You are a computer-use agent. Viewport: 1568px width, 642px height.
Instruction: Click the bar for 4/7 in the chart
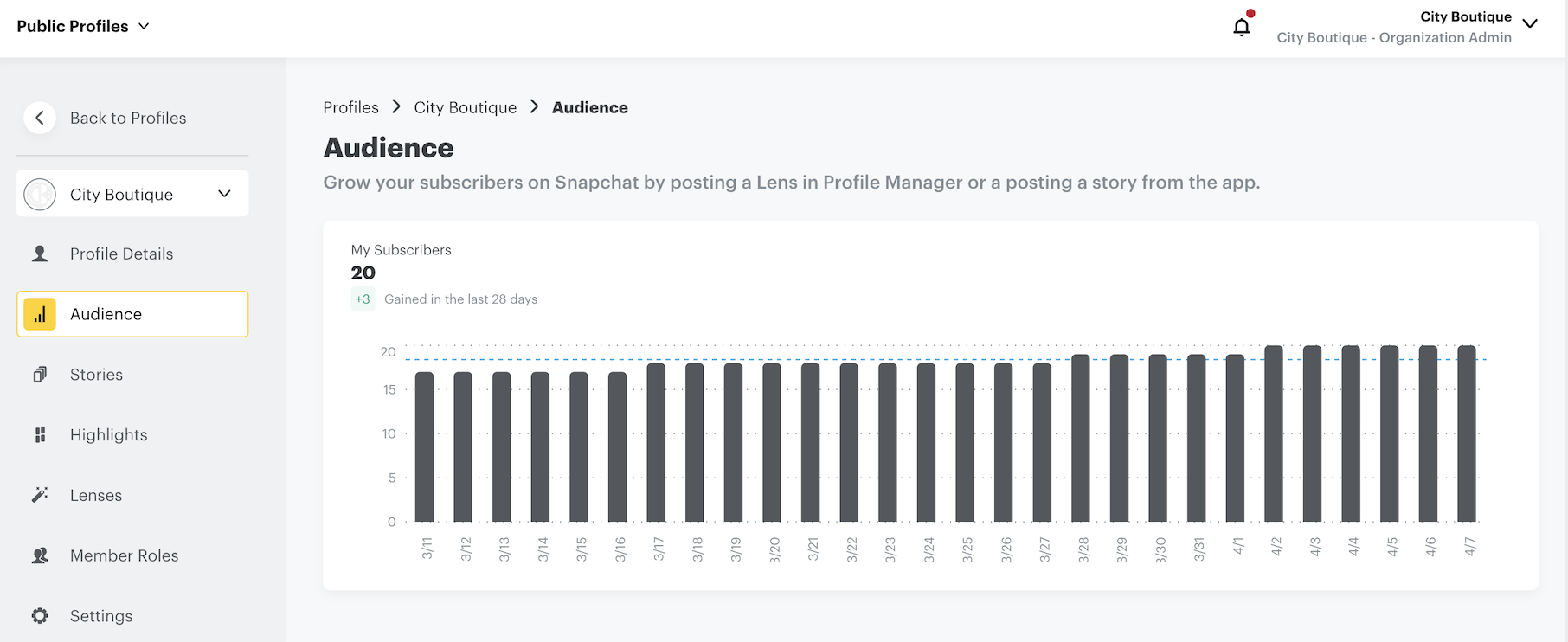click(x=1465, y=433)
